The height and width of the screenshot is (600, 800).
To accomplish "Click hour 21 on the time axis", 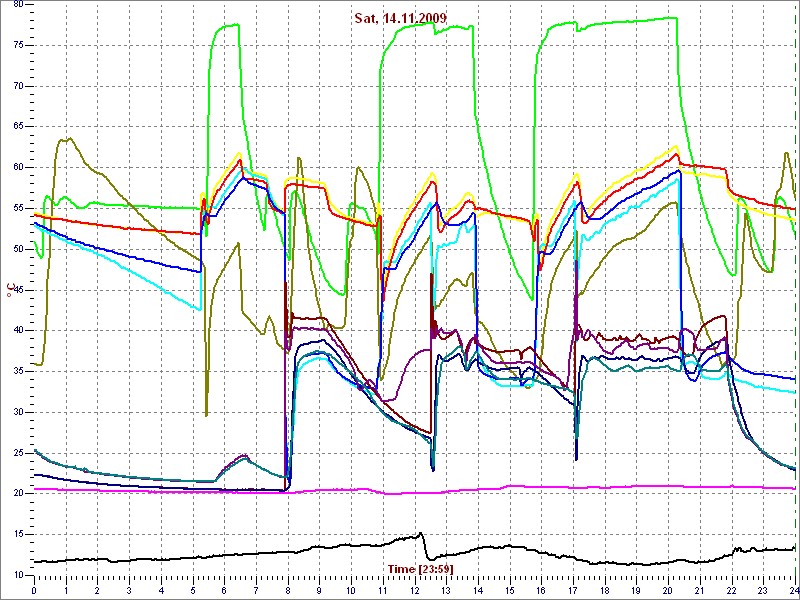I will 700,591.
